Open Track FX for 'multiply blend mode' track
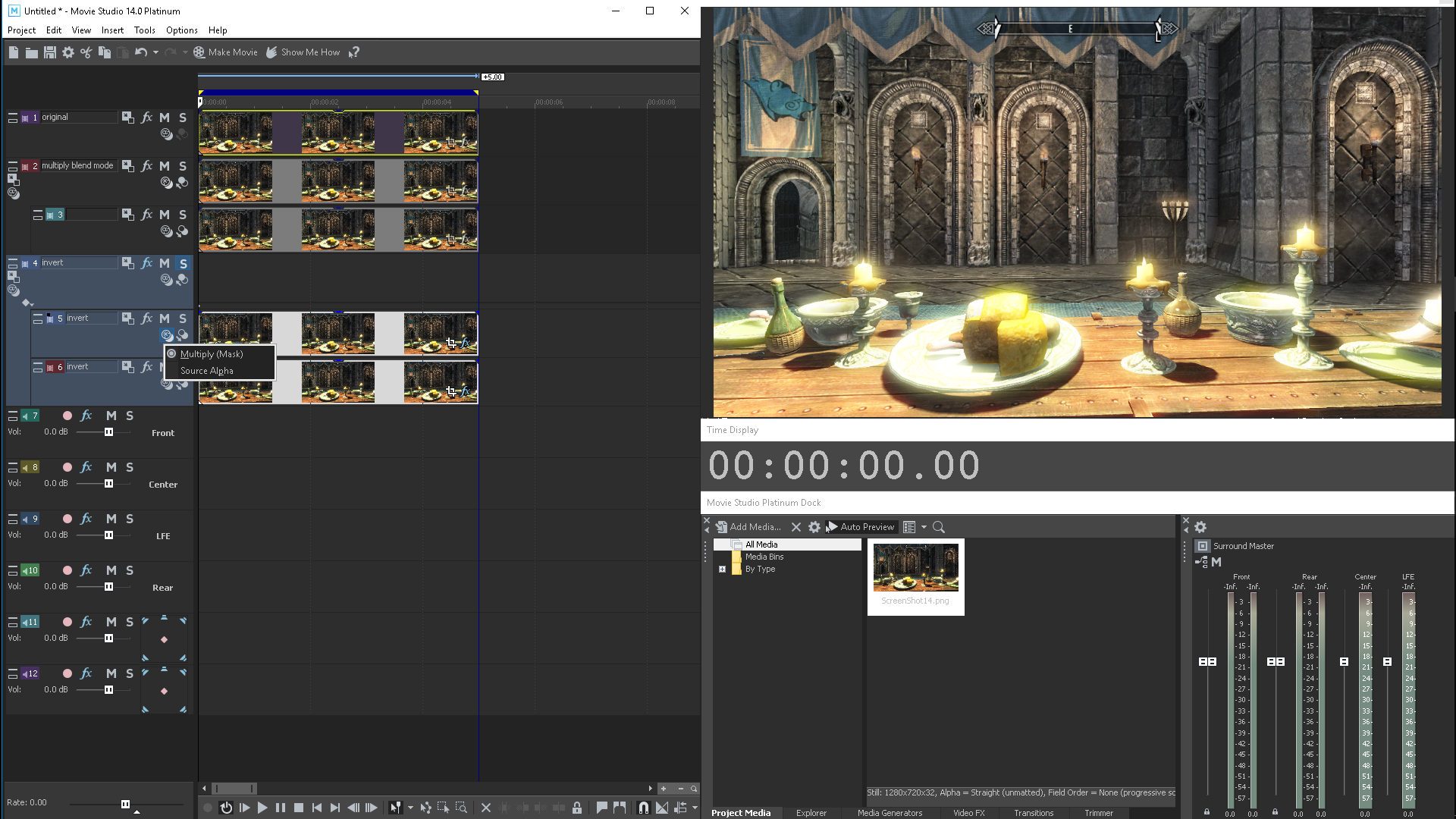This screenshot has height=819, width=1456. [146, 166]
